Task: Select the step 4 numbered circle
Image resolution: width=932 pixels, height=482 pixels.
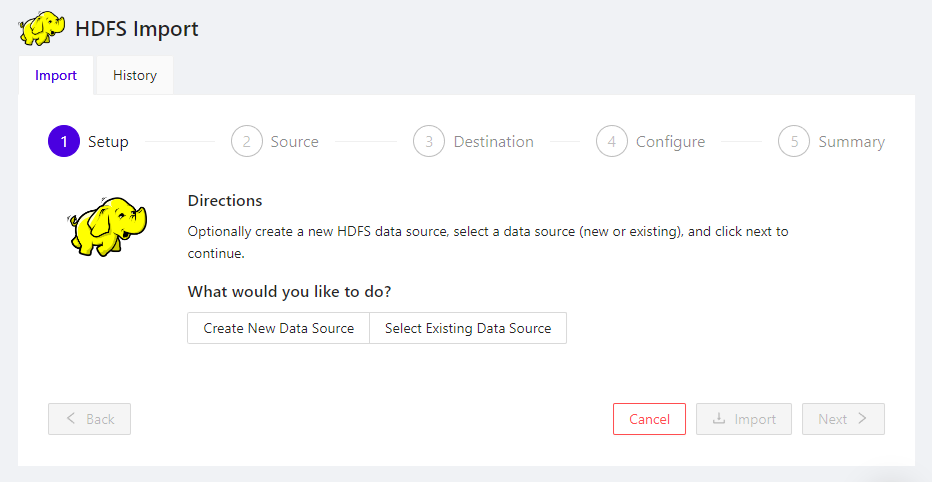Action: coord(612,142)
